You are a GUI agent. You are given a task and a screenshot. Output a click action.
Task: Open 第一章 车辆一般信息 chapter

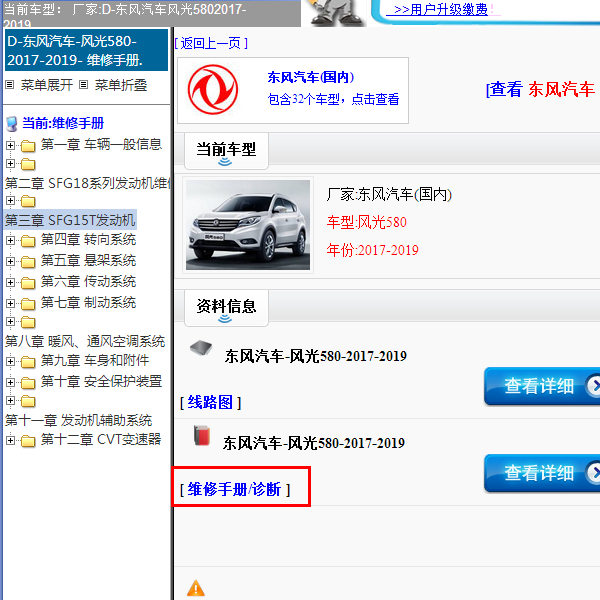[x=101, y=144]
